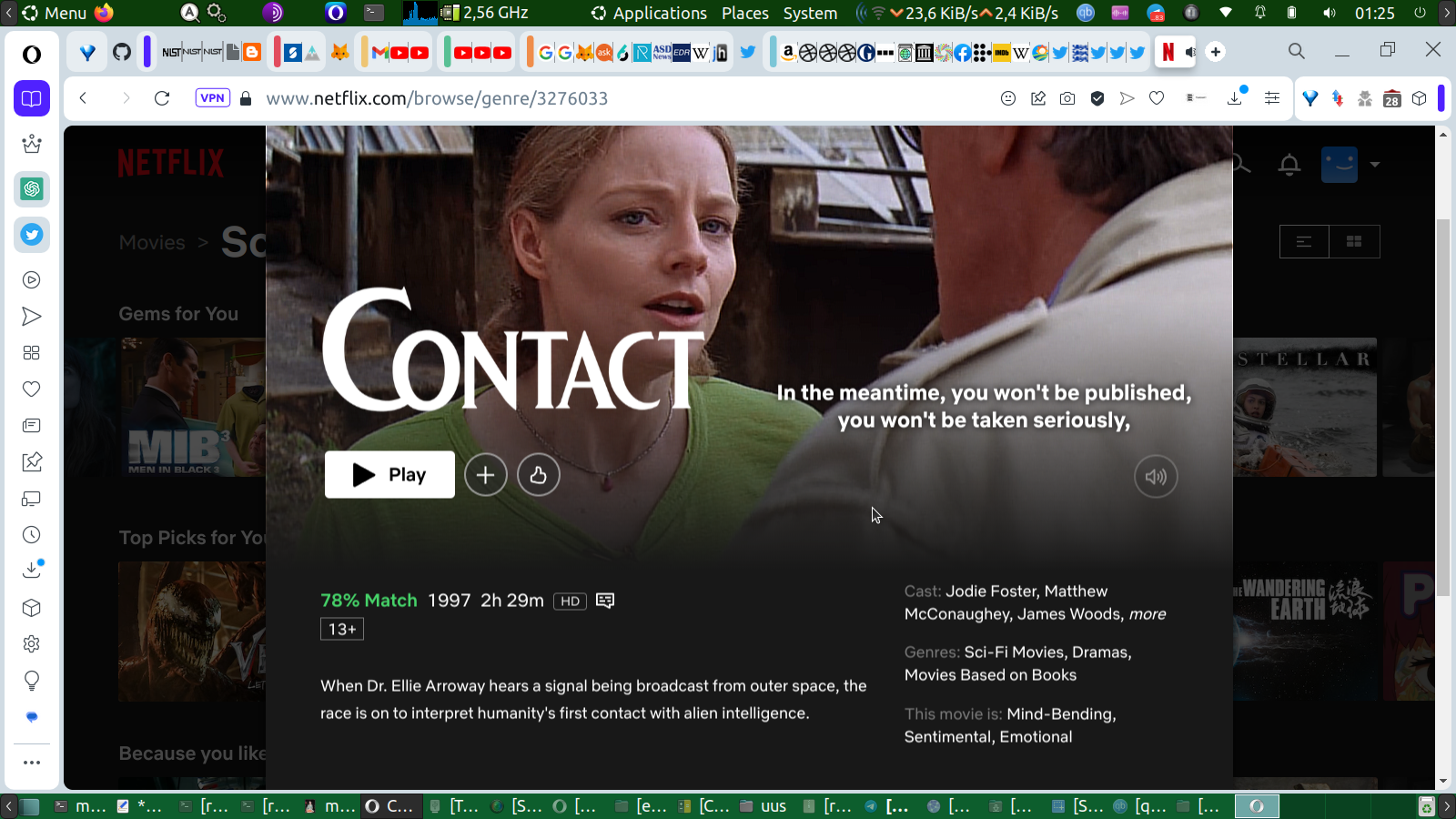This screenshot has width=1456, height=819.
Task: Select the Netflix tab
Action: [1168, 52]
